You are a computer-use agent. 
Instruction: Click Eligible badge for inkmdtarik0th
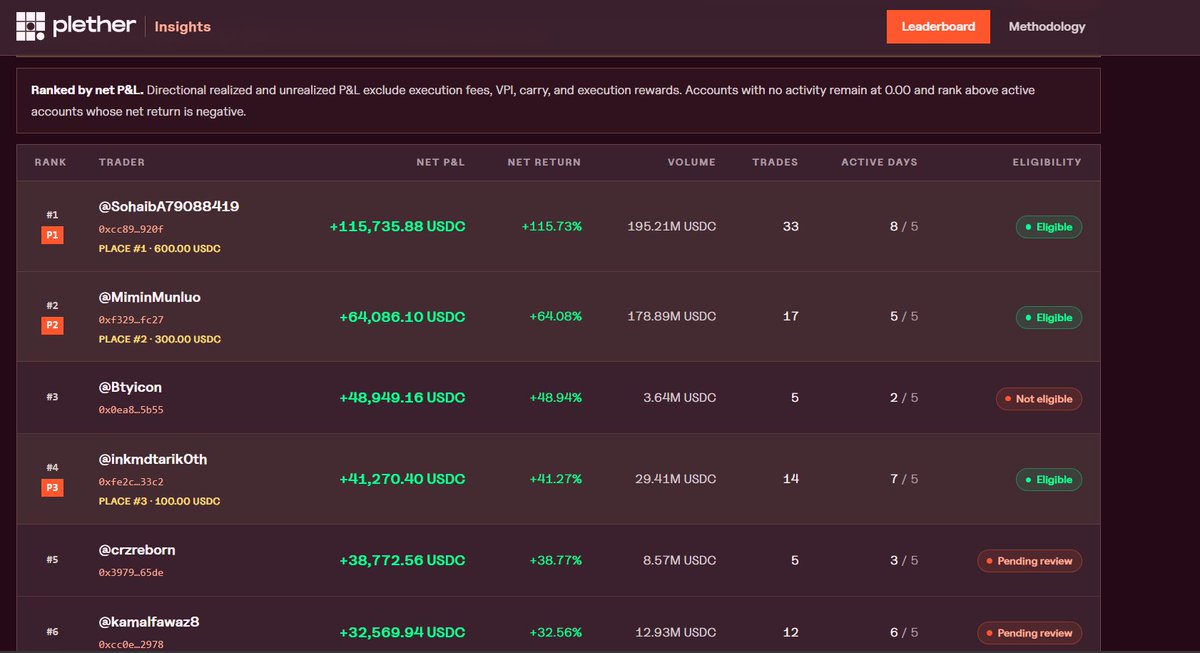coord(1049,480)
